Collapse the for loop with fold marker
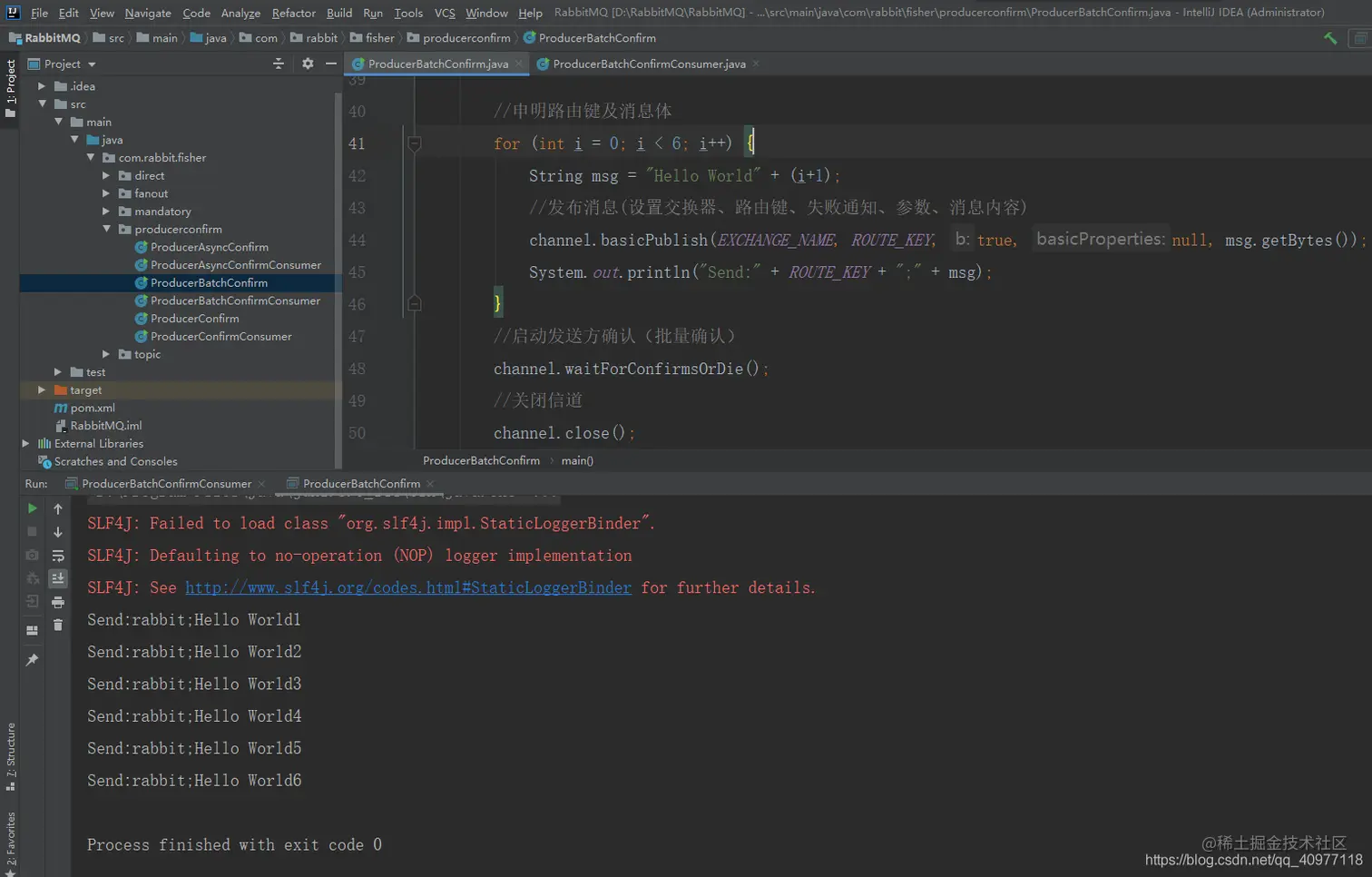1372x877 pixels. coord(415,143)
